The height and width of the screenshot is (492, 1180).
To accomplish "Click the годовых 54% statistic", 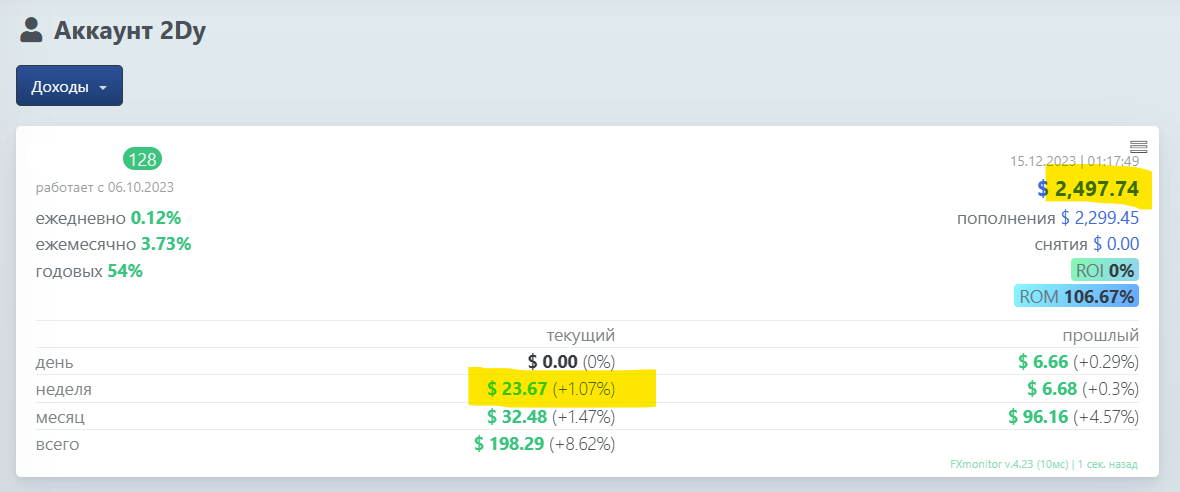I will [89, 272].
